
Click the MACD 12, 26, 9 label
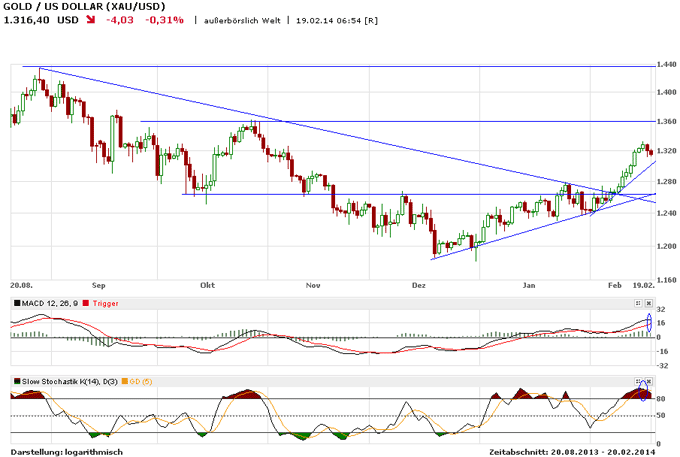(49, 302)
